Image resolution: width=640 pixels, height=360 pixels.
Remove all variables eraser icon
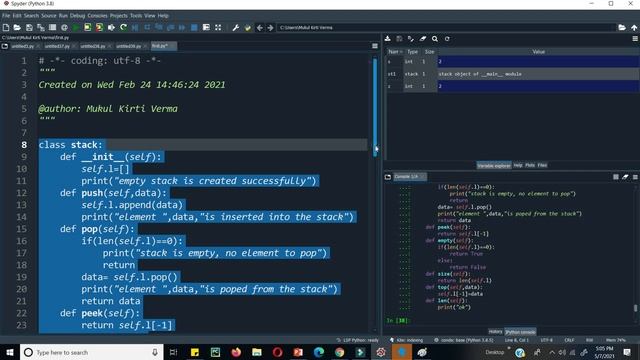coord(423,39)
